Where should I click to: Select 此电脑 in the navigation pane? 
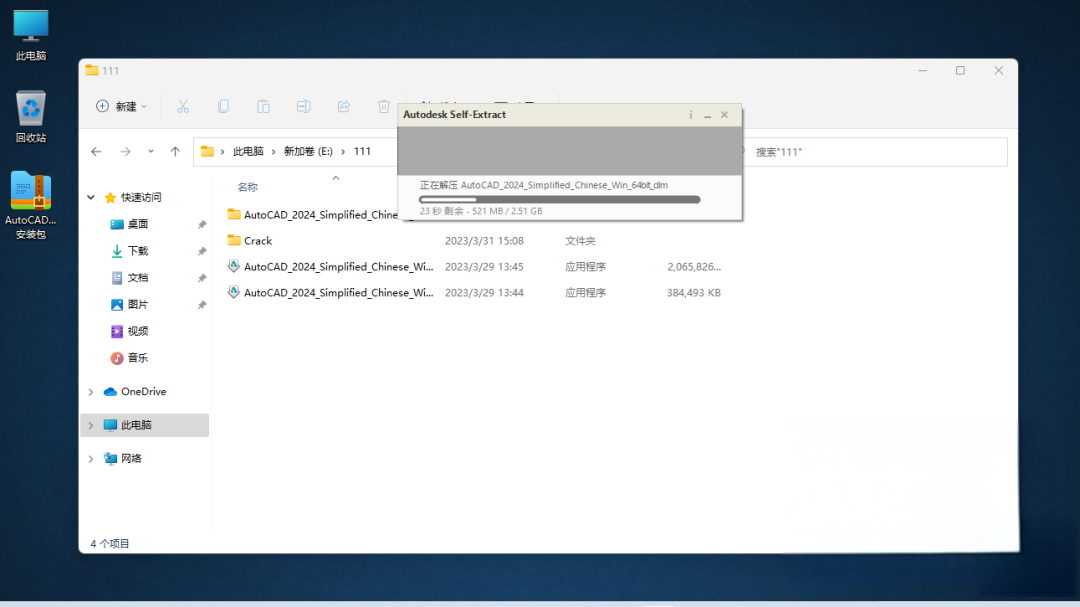(x=136, y=425)
